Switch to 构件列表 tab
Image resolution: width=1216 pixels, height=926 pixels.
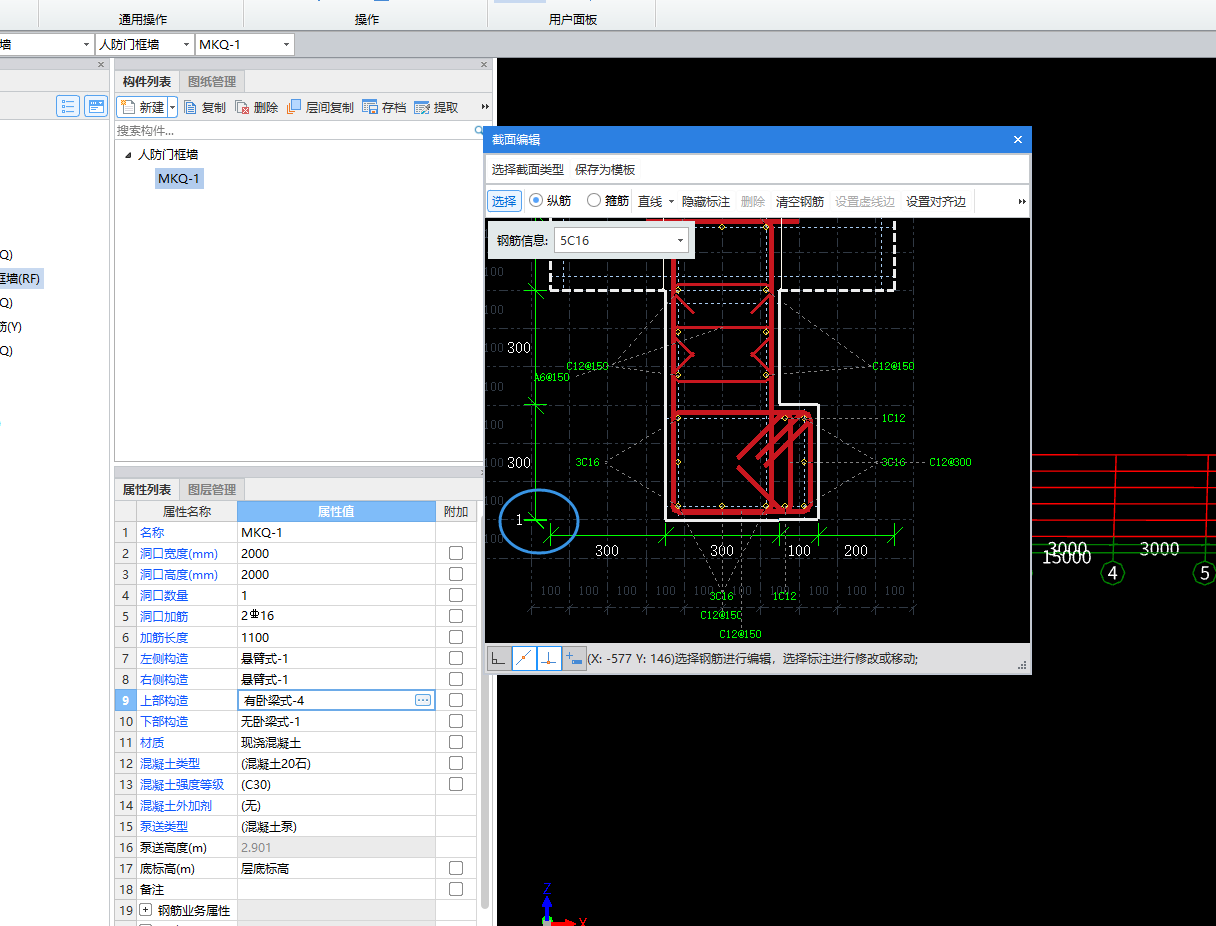coord(147,82)
